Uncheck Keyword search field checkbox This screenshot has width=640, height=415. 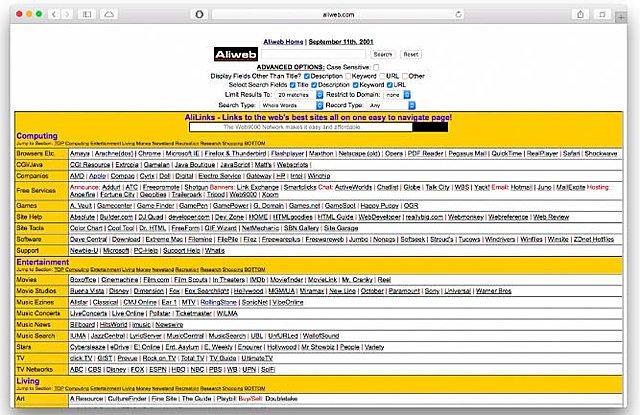[x=355, y=85]
